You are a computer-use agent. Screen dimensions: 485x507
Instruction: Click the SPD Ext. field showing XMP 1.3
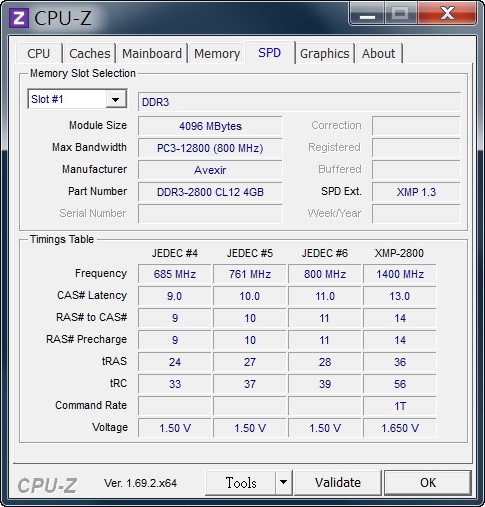[416, 192]
